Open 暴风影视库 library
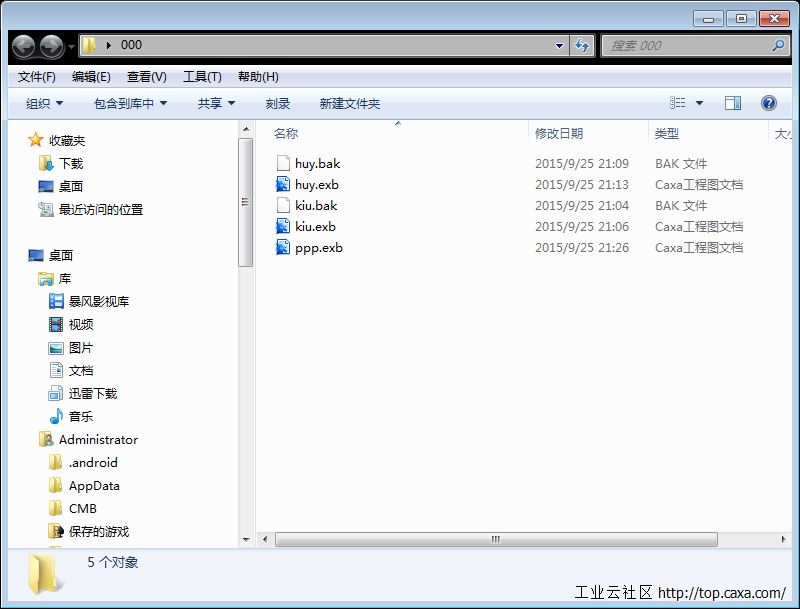800x609 pixels. [x=99, y=301]
